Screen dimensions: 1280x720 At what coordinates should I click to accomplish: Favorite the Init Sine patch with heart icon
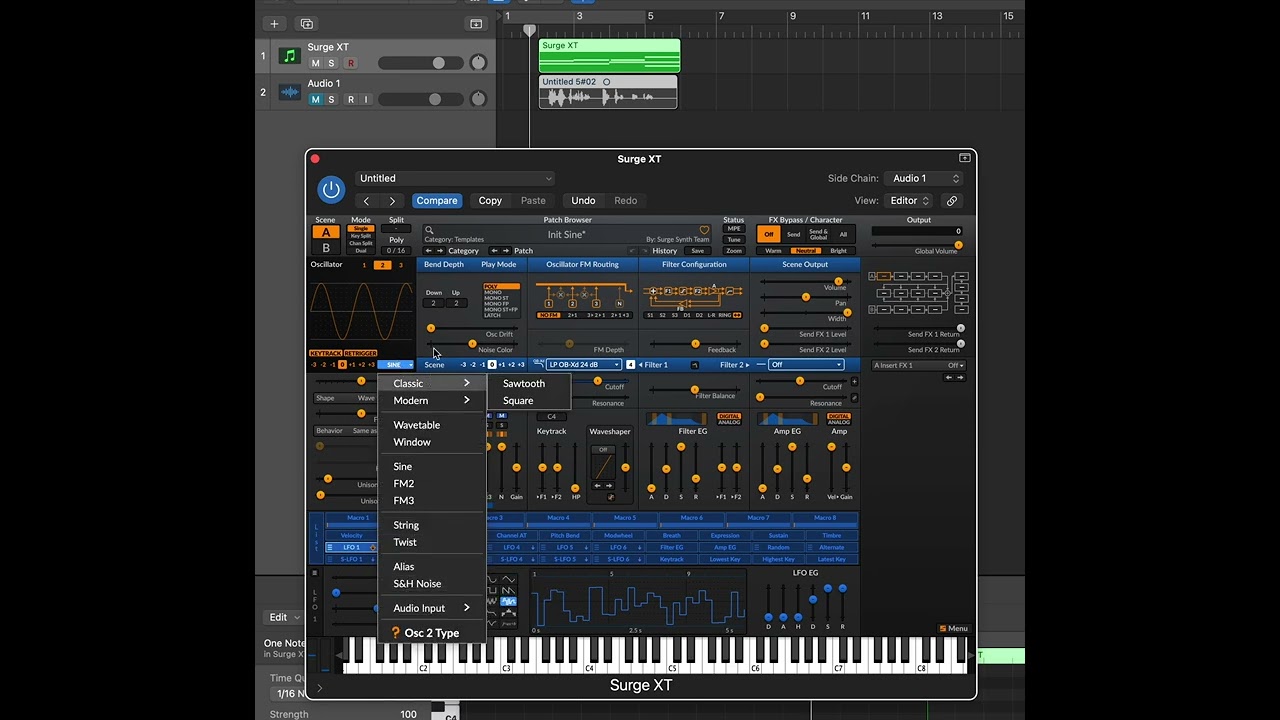pos(704,230)
